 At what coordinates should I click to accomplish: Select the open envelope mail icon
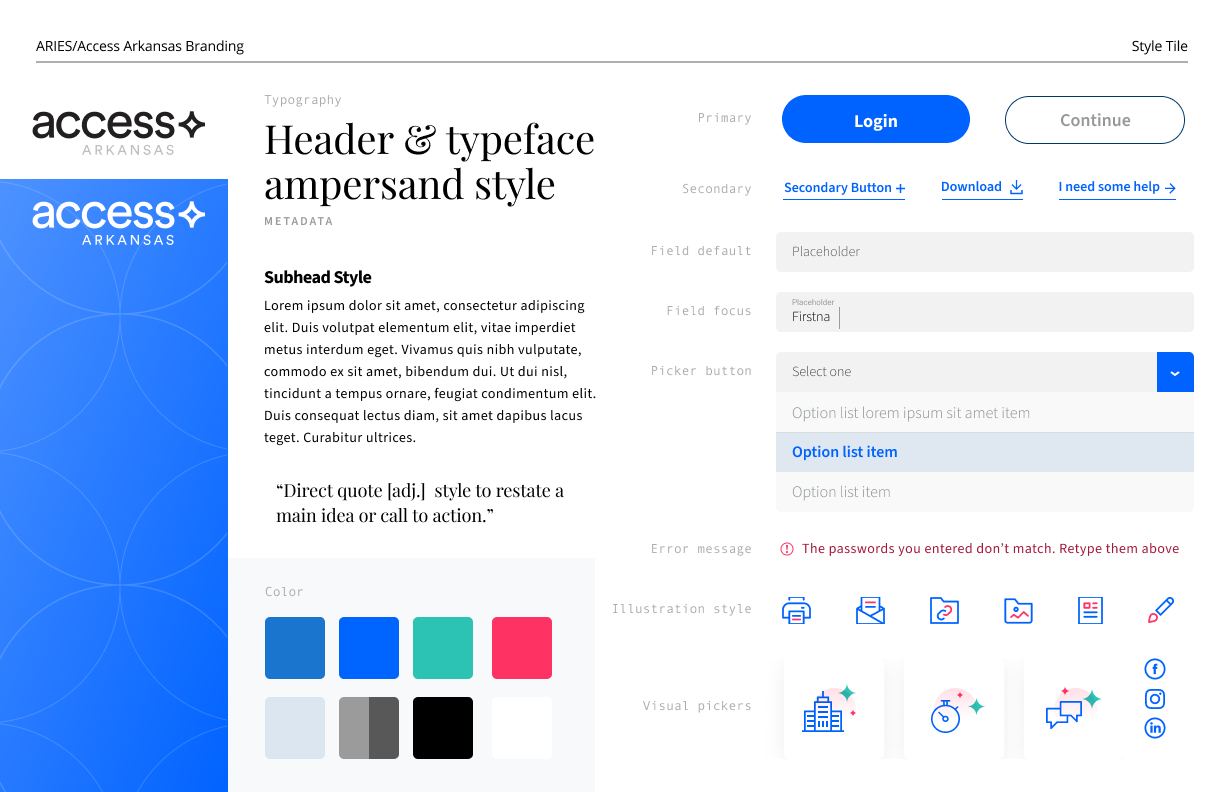[x=870, y=610]
